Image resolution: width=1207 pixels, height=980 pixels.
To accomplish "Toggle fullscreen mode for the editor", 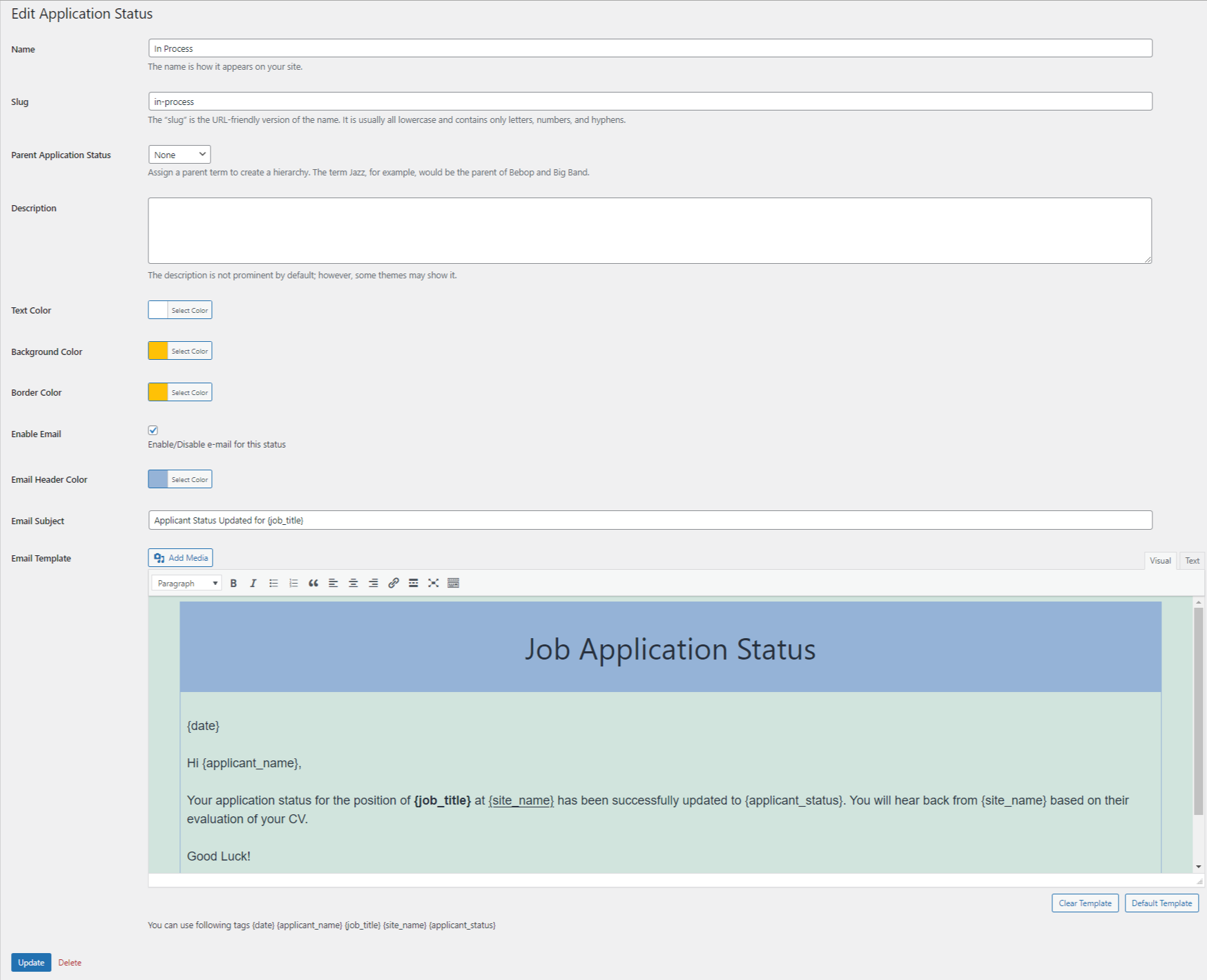I will click(x=433, y=583).
